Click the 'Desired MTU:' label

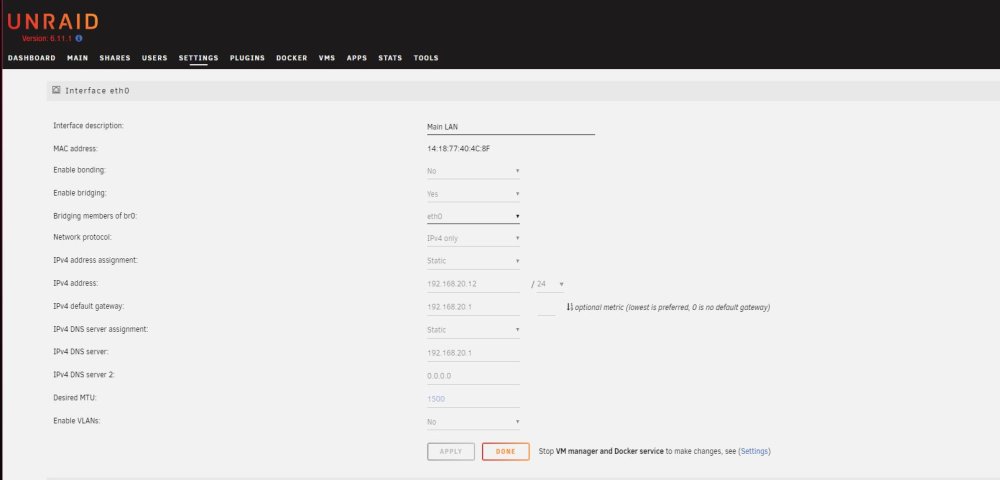75,397
